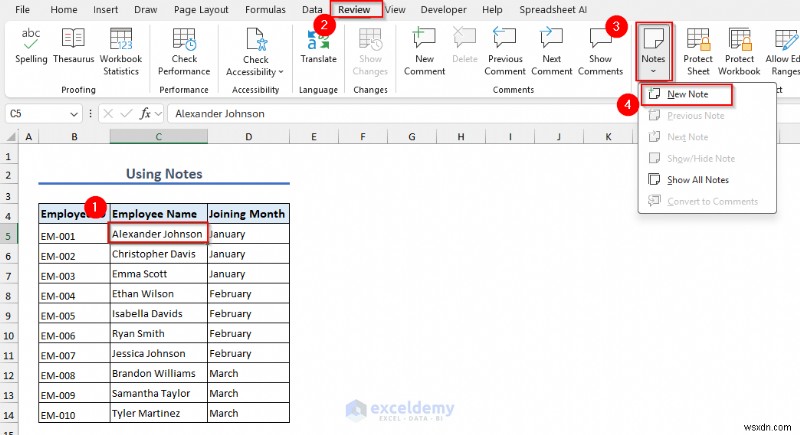Switch to the View tab
This screenshot has width=800, height=435.
(x=395, y=10)
